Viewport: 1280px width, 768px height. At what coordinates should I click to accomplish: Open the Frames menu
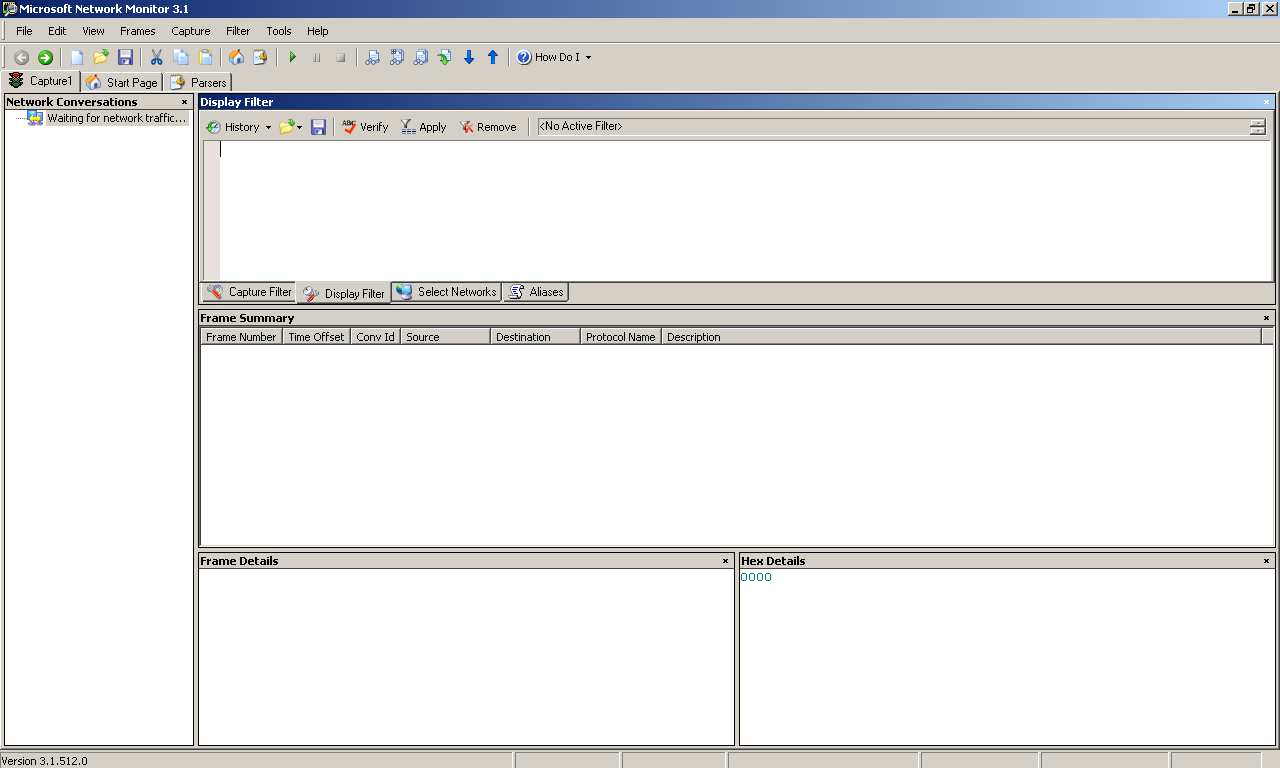pyautogui.click(x=137, y=31)
